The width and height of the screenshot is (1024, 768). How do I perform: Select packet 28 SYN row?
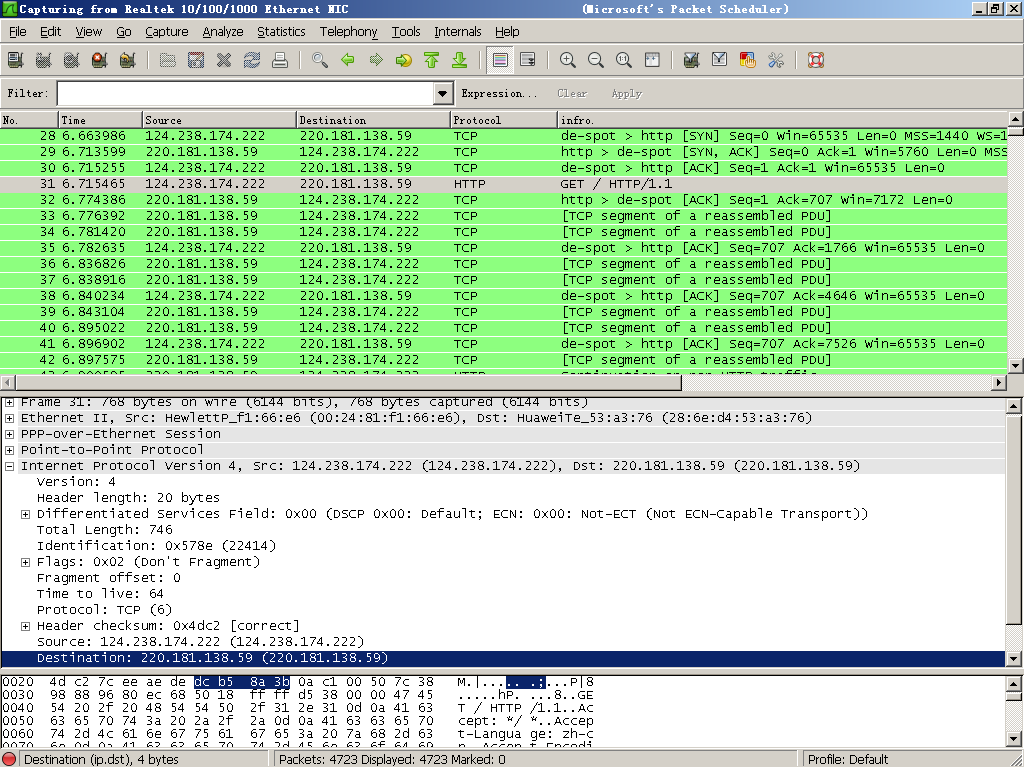504,136
